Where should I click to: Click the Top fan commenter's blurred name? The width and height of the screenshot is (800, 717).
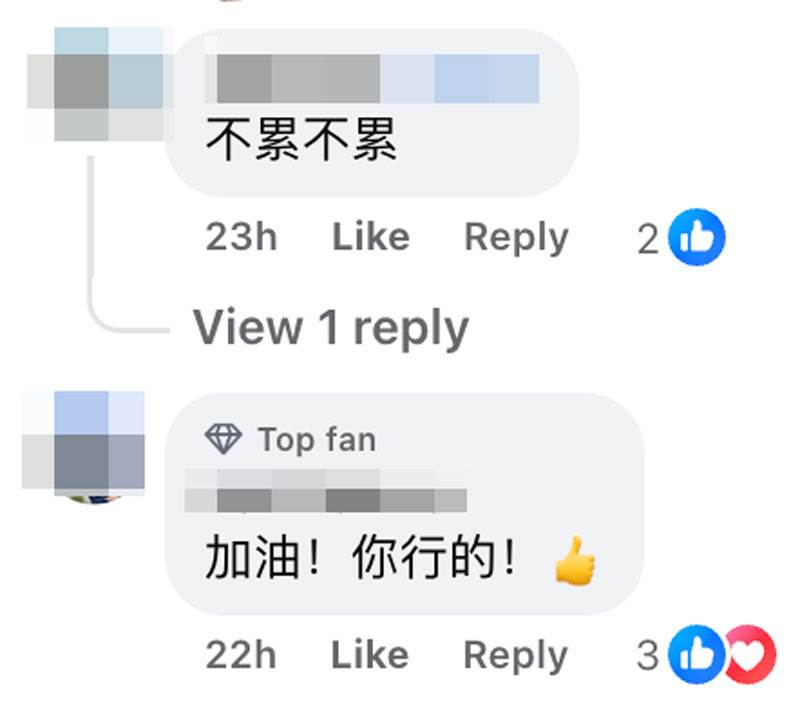click(x=326, y=491)
